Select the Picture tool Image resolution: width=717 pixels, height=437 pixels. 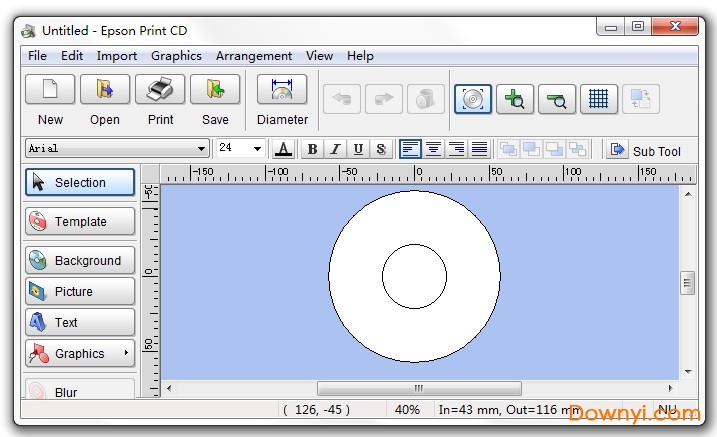click(x=79, y=291)
